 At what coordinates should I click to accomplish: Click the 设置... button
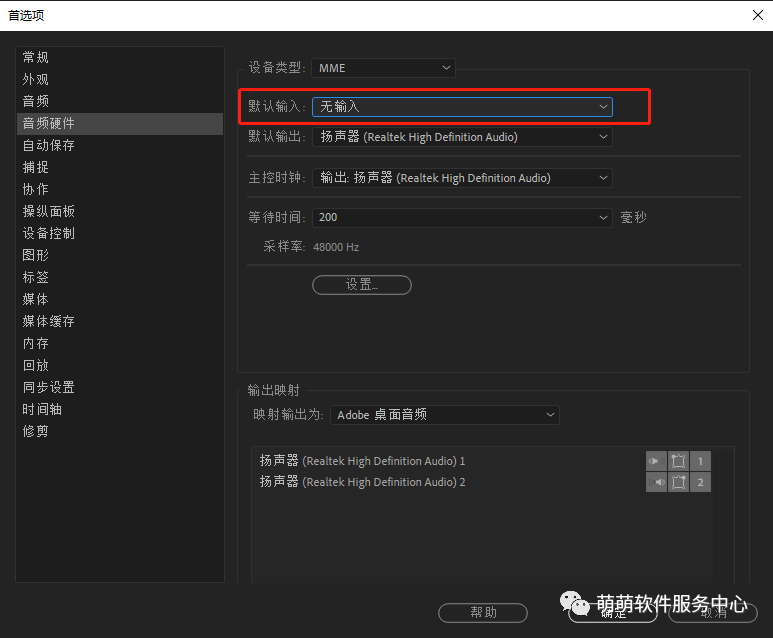click(x=362, y=285)
